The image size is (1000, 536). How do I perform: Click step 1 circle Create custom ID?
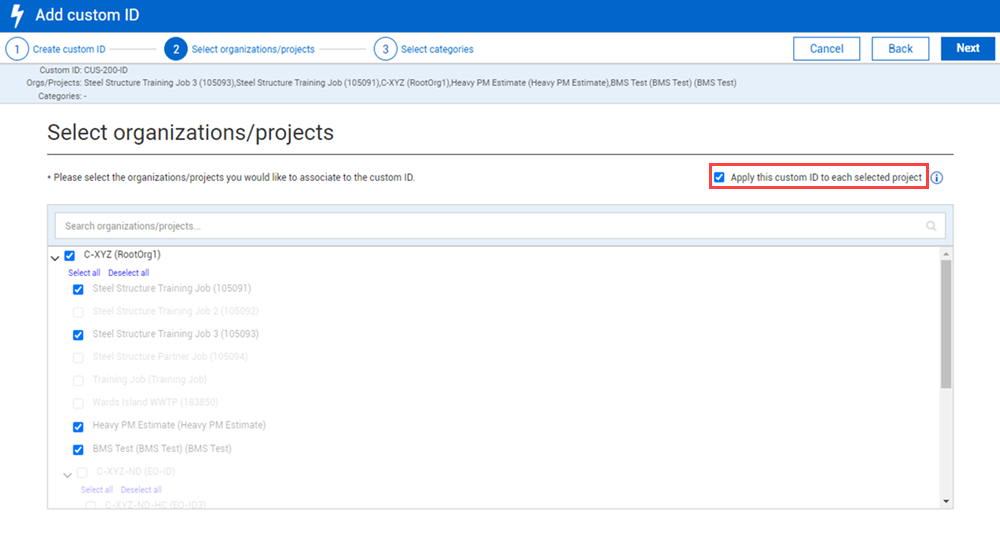17,49
